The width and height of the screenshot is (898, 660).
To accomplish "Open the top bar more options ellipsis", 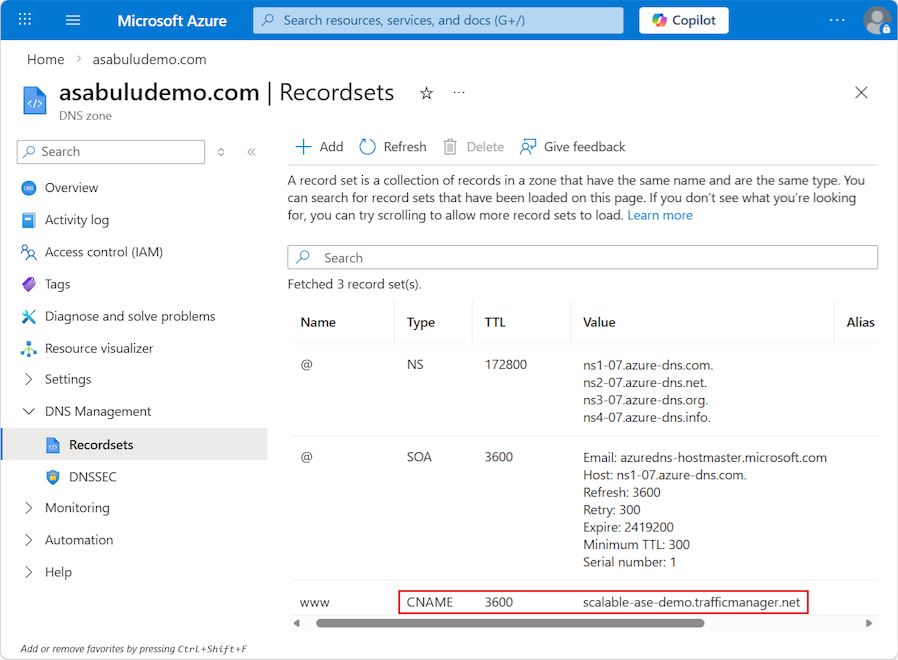I will click(x=837, y=21).
